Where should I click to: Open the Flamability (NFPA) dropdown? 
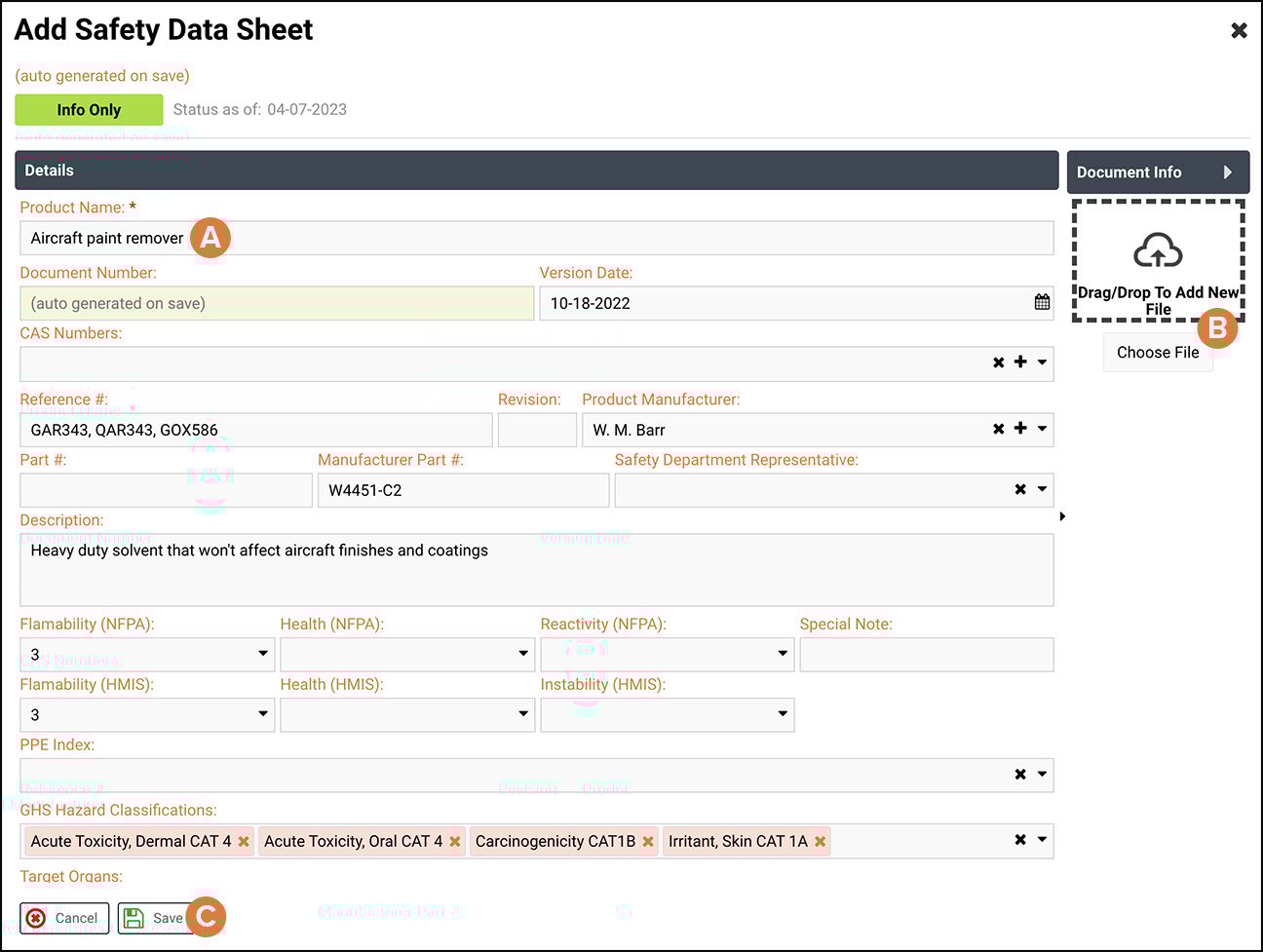click(x=262, y=654)
